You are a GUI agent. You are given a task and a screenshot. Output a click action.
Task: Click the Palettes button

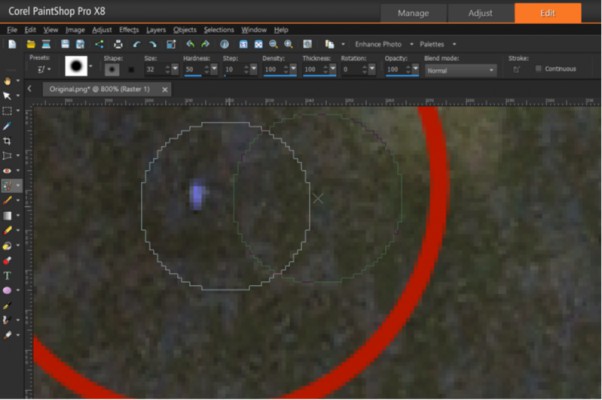click(432, 44)
